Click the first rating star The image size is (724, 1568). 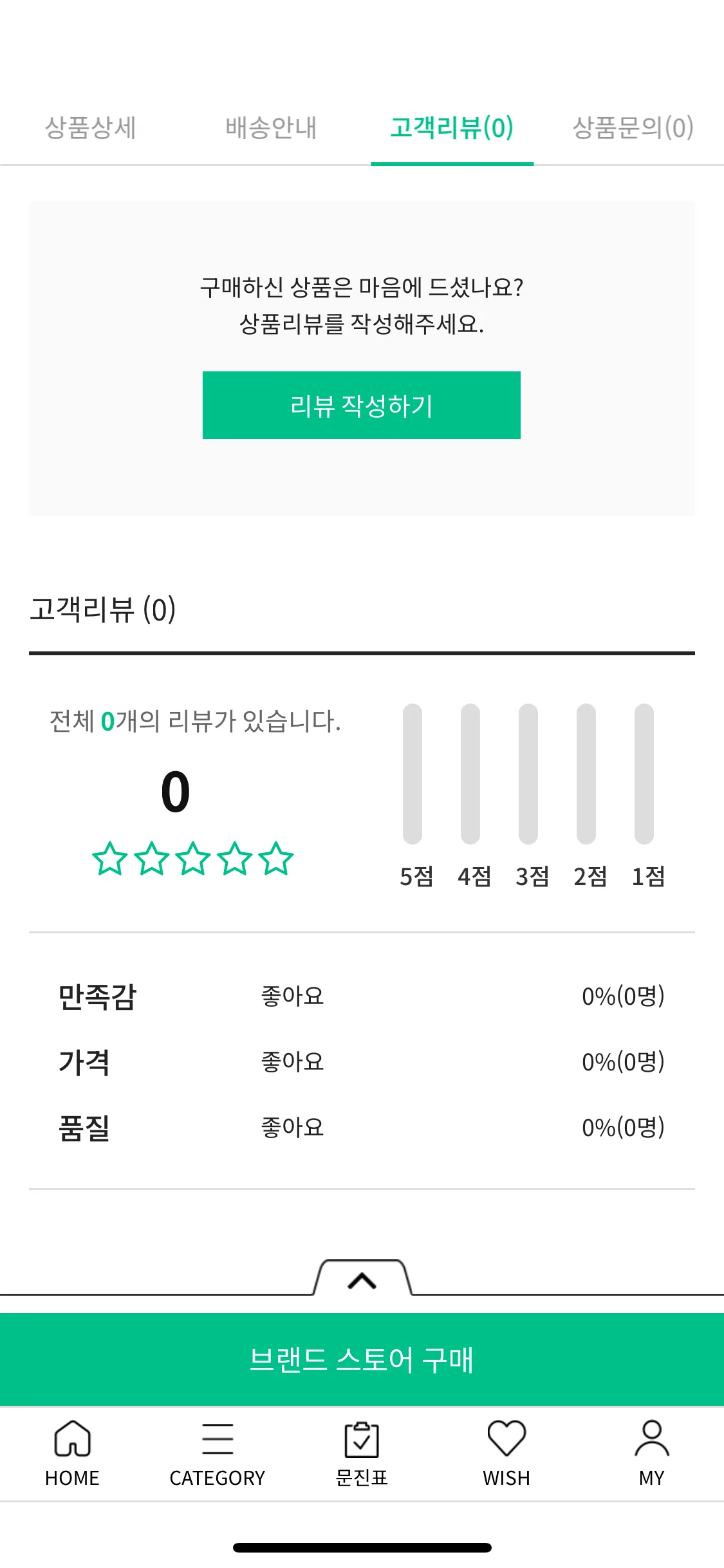(110, 859)
